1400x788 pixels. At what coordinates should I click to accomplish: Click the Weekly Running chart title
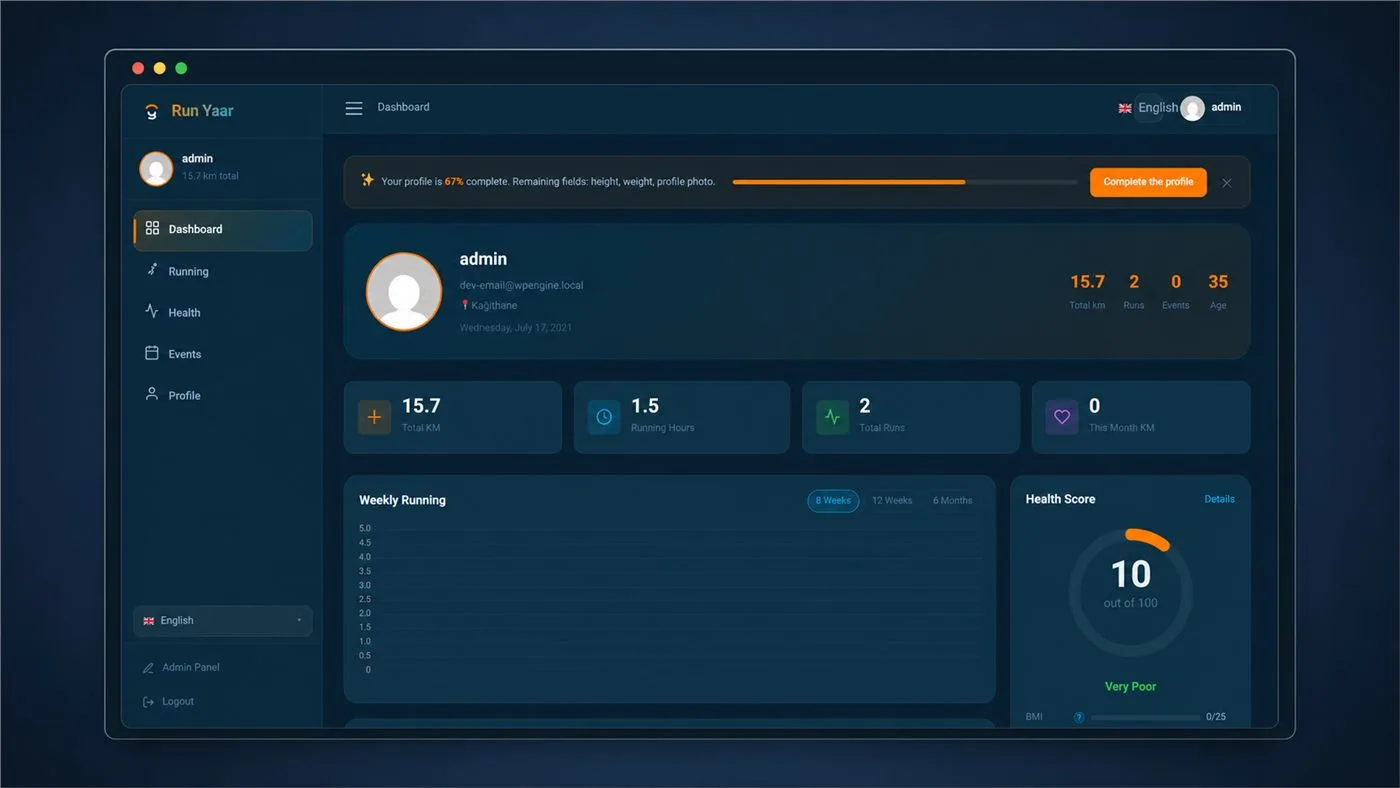[x=402, y=500]
